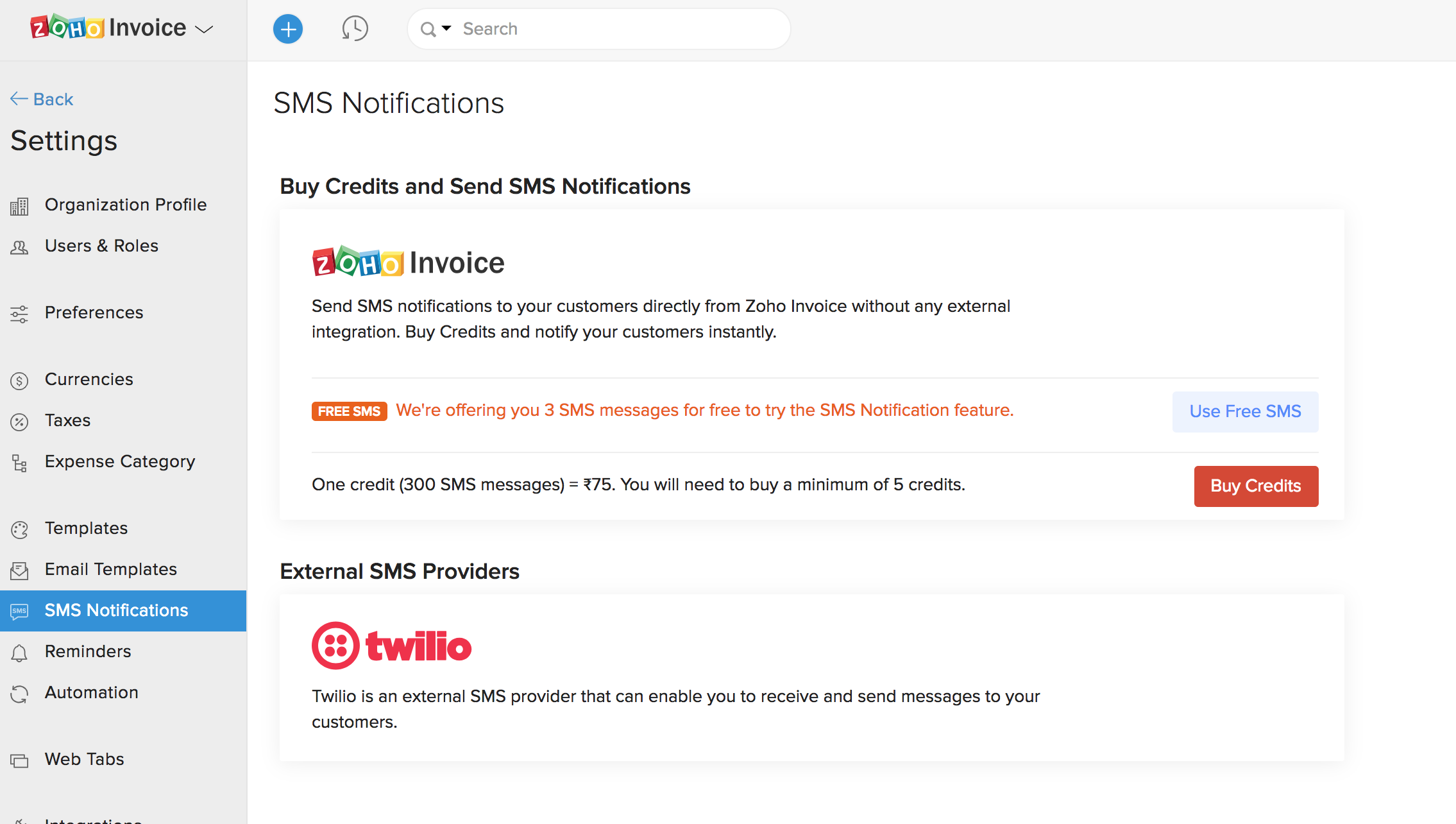
Task: Select the Automation refresh icon
Action: pyautogui.click(x=19, y=693)
